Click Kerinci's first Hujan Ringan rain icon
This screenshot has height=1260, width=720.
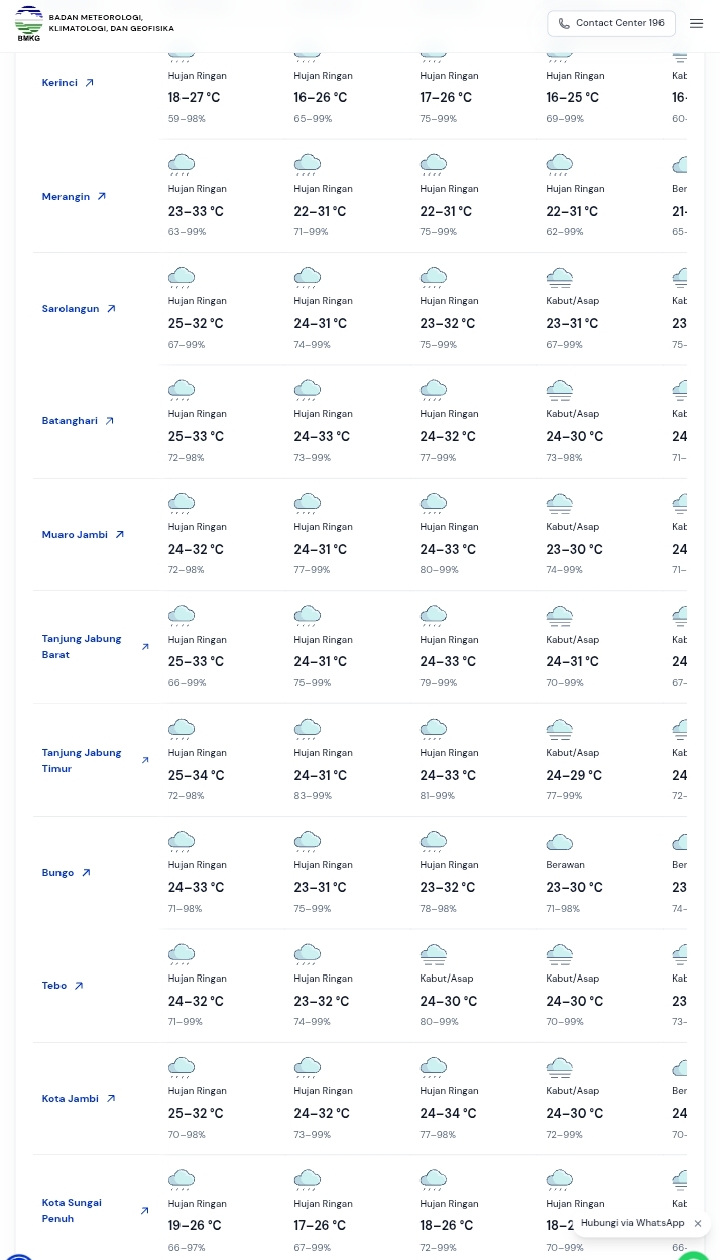[181, 52]
